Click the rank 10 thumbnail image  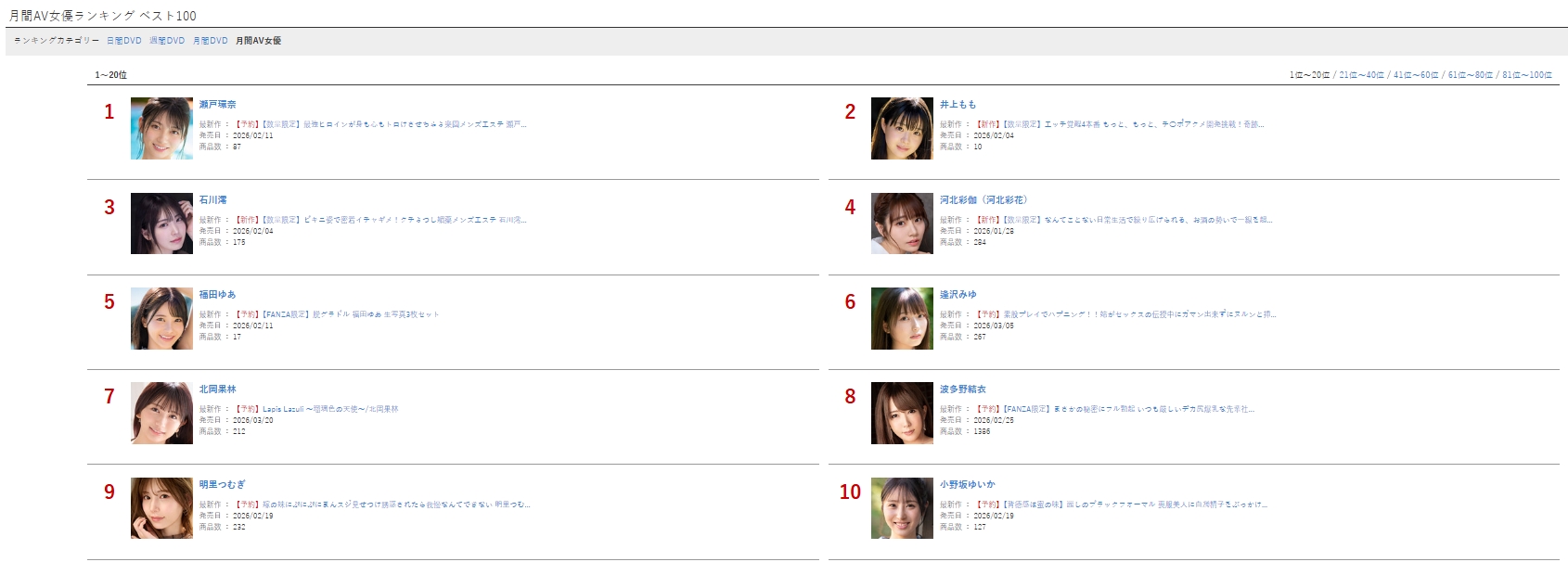click(x=902, y=508)
